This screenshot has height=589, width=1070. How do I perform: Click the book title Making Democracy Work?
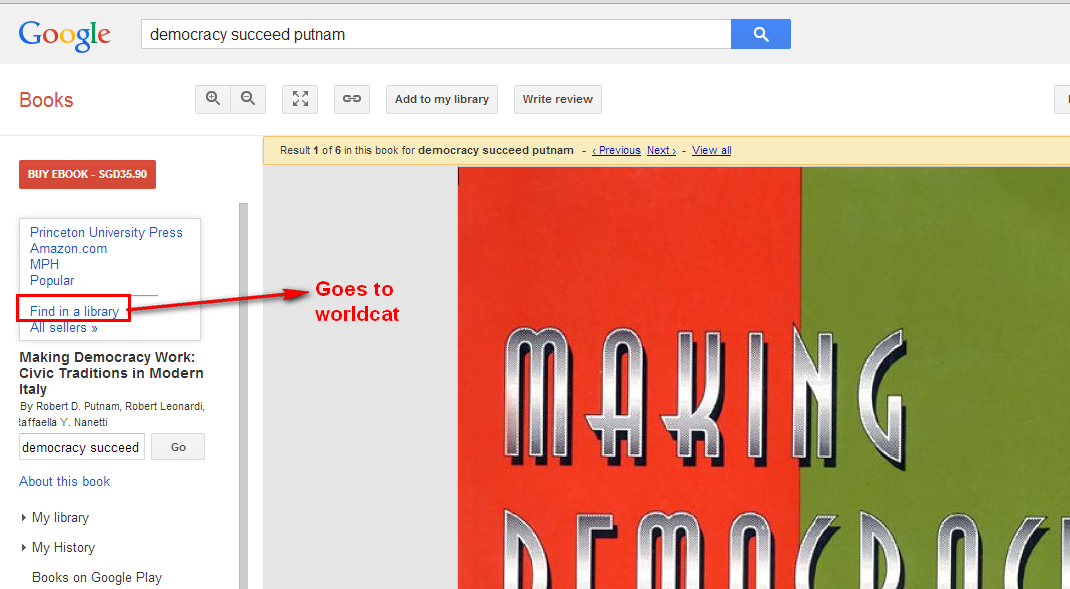coord(111,373)
